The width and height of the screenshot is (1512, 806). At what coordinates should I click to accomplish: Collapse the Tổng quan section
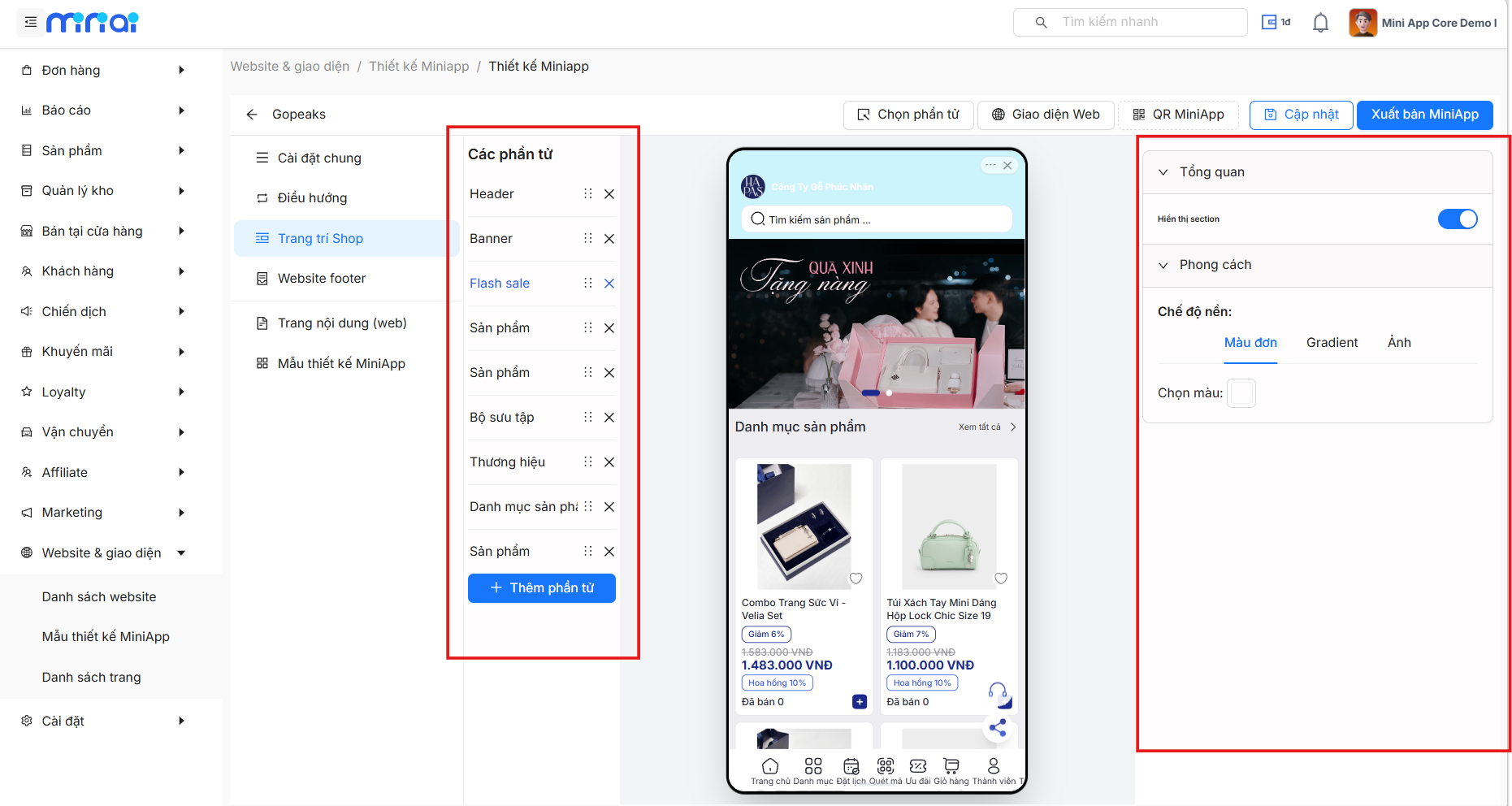coord(1163,172)
